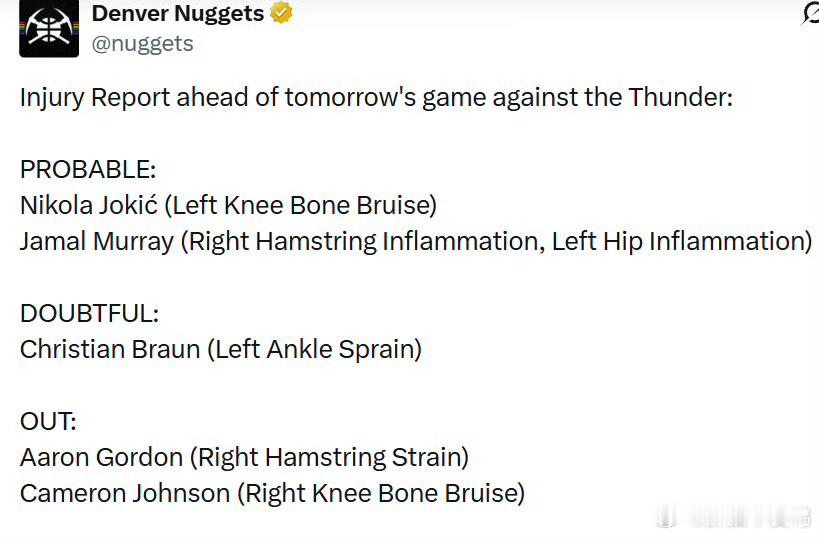Click the Christian Braun name
This screenshot has width=819, height=537.
pos(110,350)
